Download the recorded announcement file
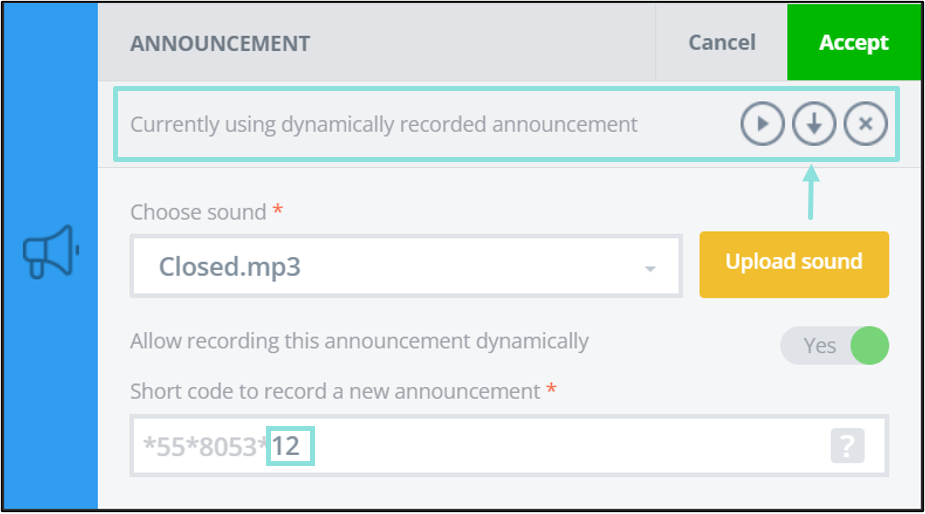Viewport: 925px width, 514px height. click(x=814, y=124)
